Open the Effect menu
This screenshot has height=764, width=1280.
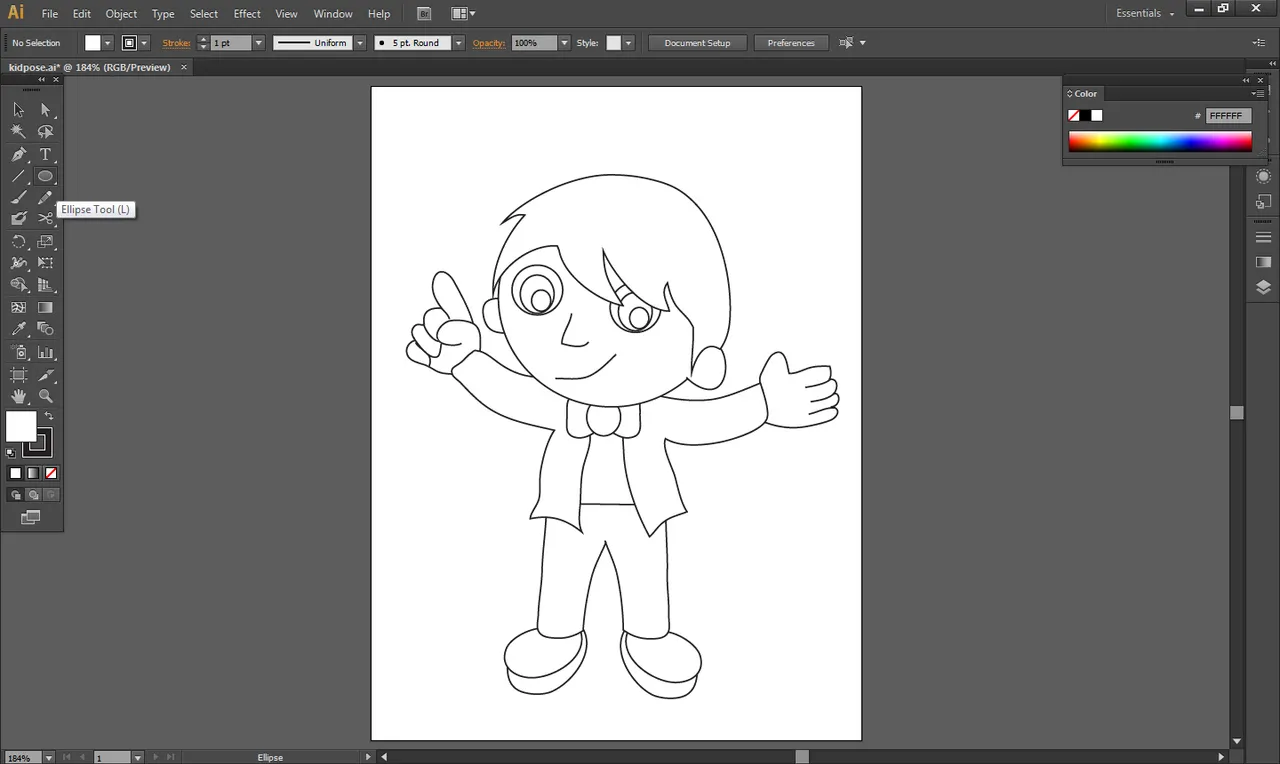[247, 14]
